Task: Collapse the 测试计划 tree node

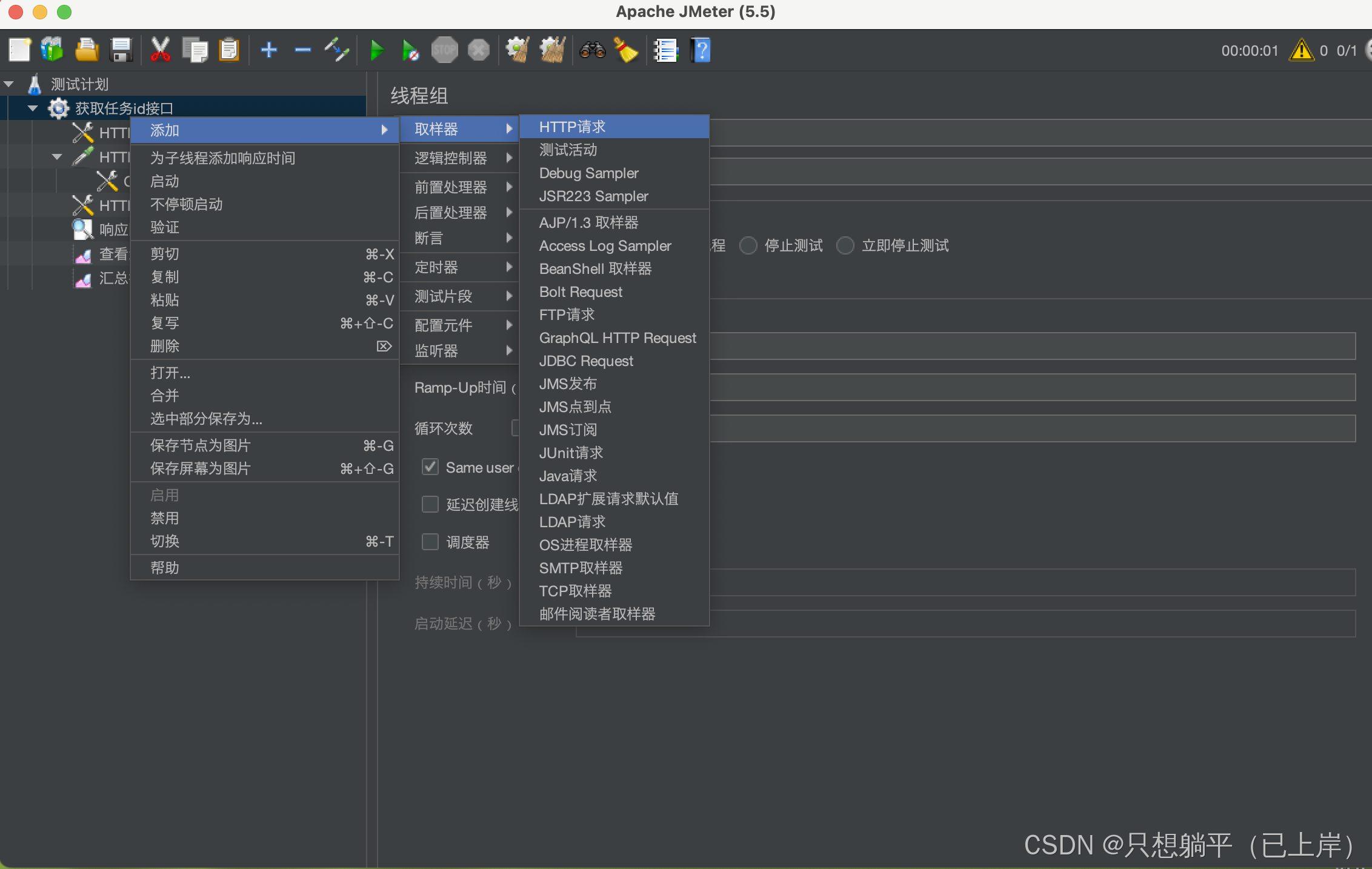Action: pos(9,84)
